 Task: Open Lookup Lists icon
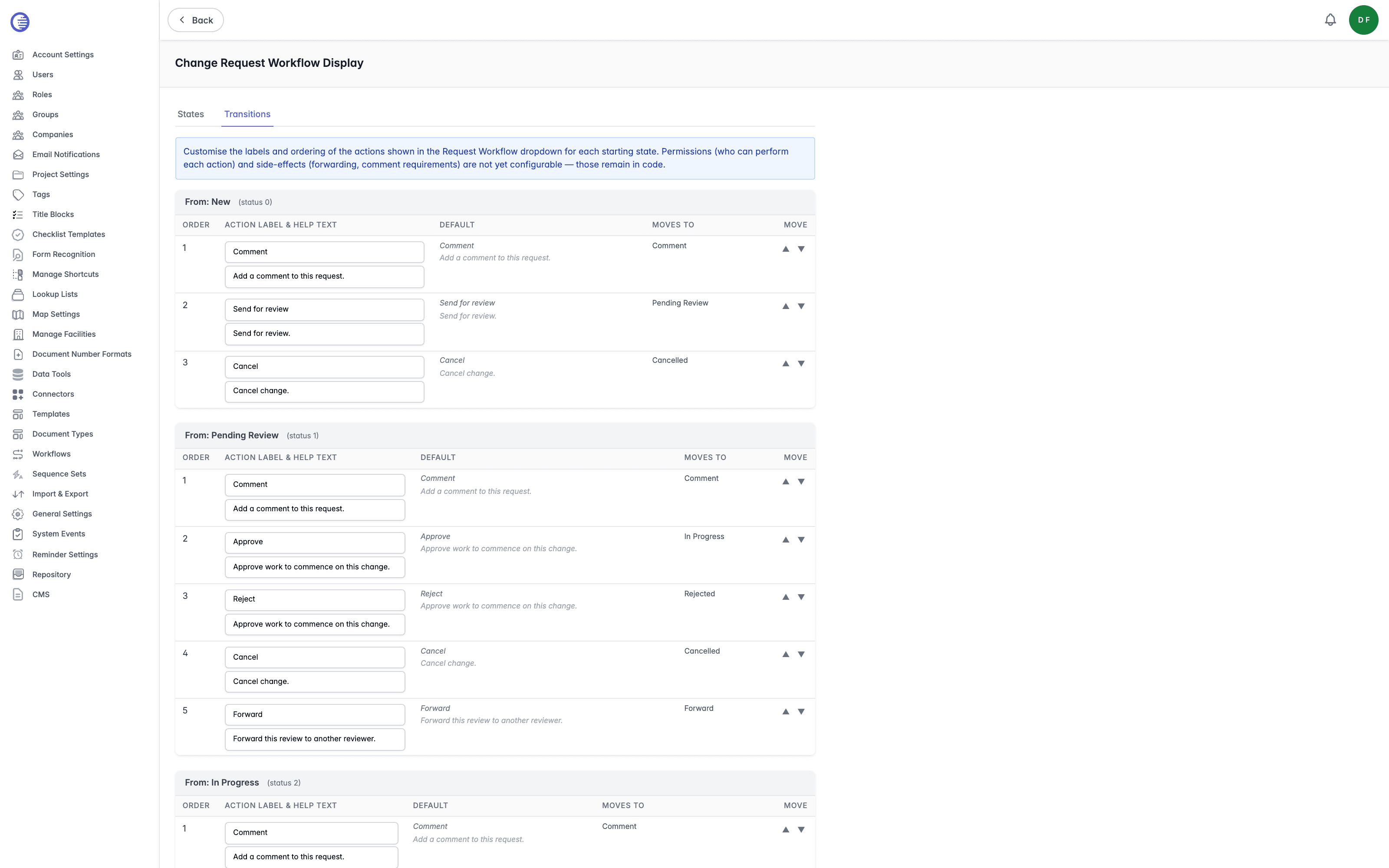click(x=18, y=294)
